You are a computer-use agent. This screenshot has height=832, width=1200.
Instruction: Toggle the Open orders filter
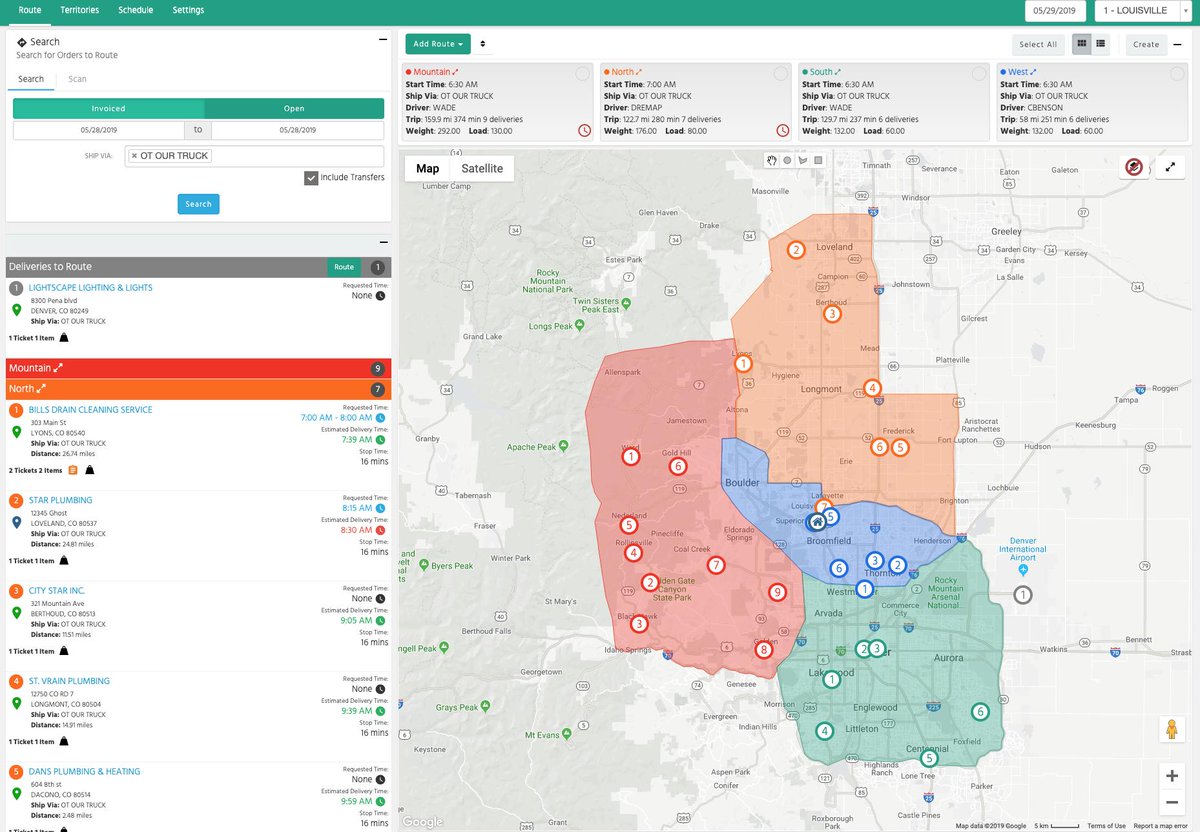(x=293, y=108)
